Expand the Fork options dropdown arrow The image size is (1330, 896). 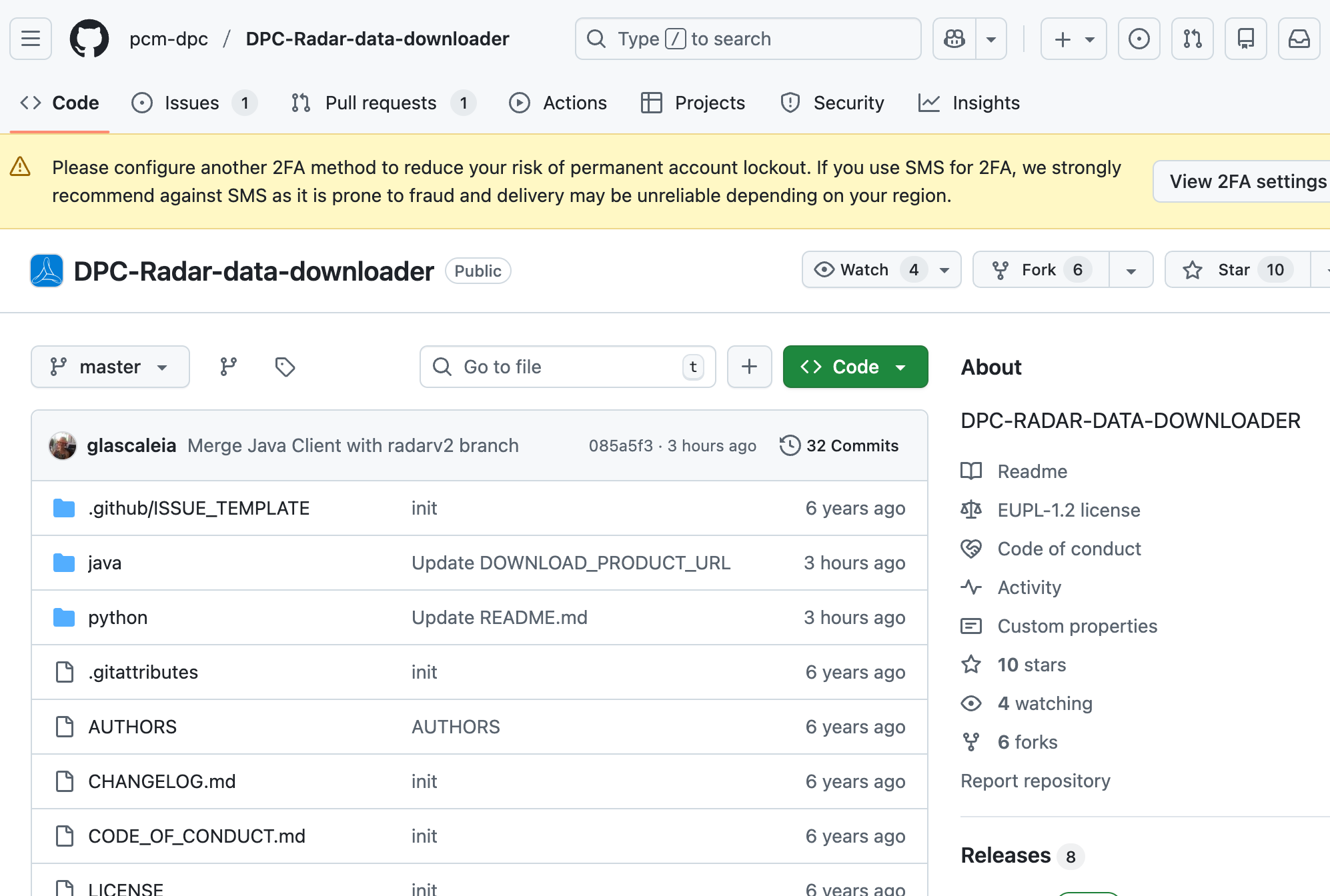click(x=1131, y=270)
